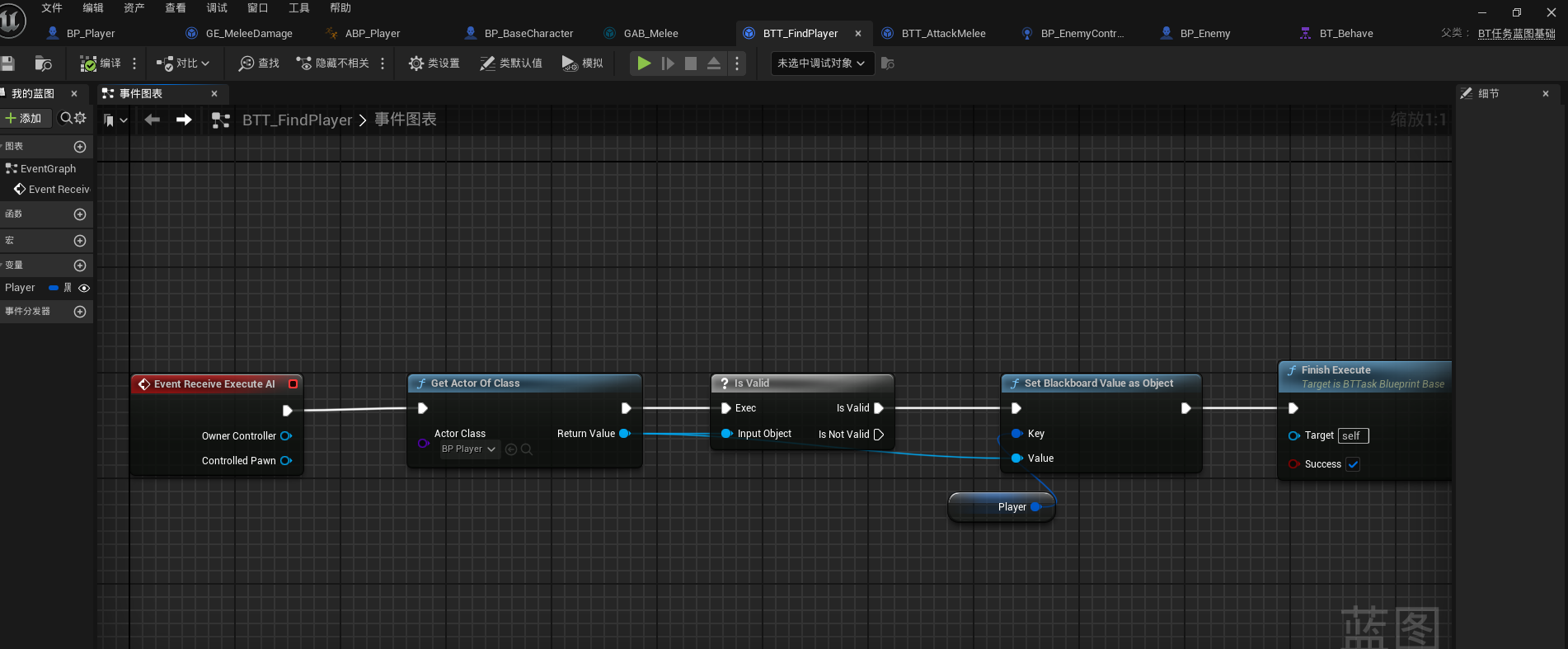Add new variable in 变量 section
1568x649 pixels.
tap(80, 266)
